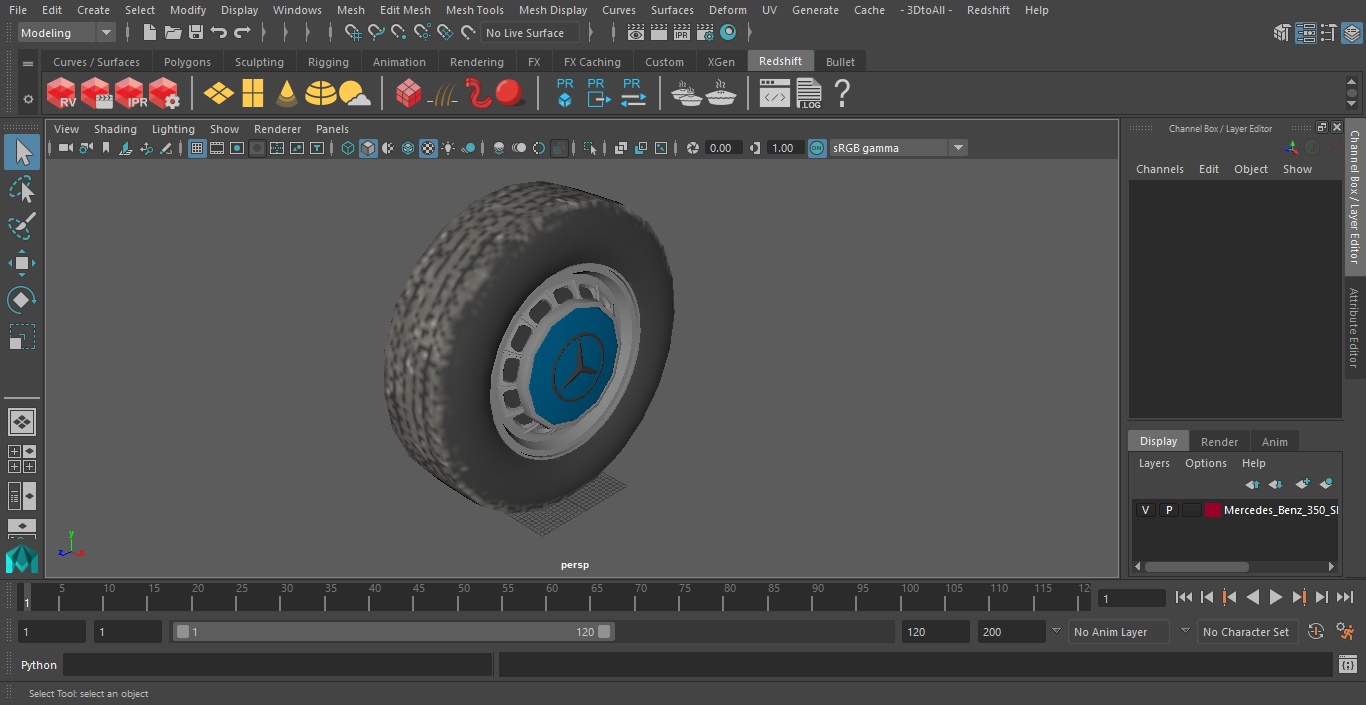Open Panels menu in viewport

coord(332,129)
